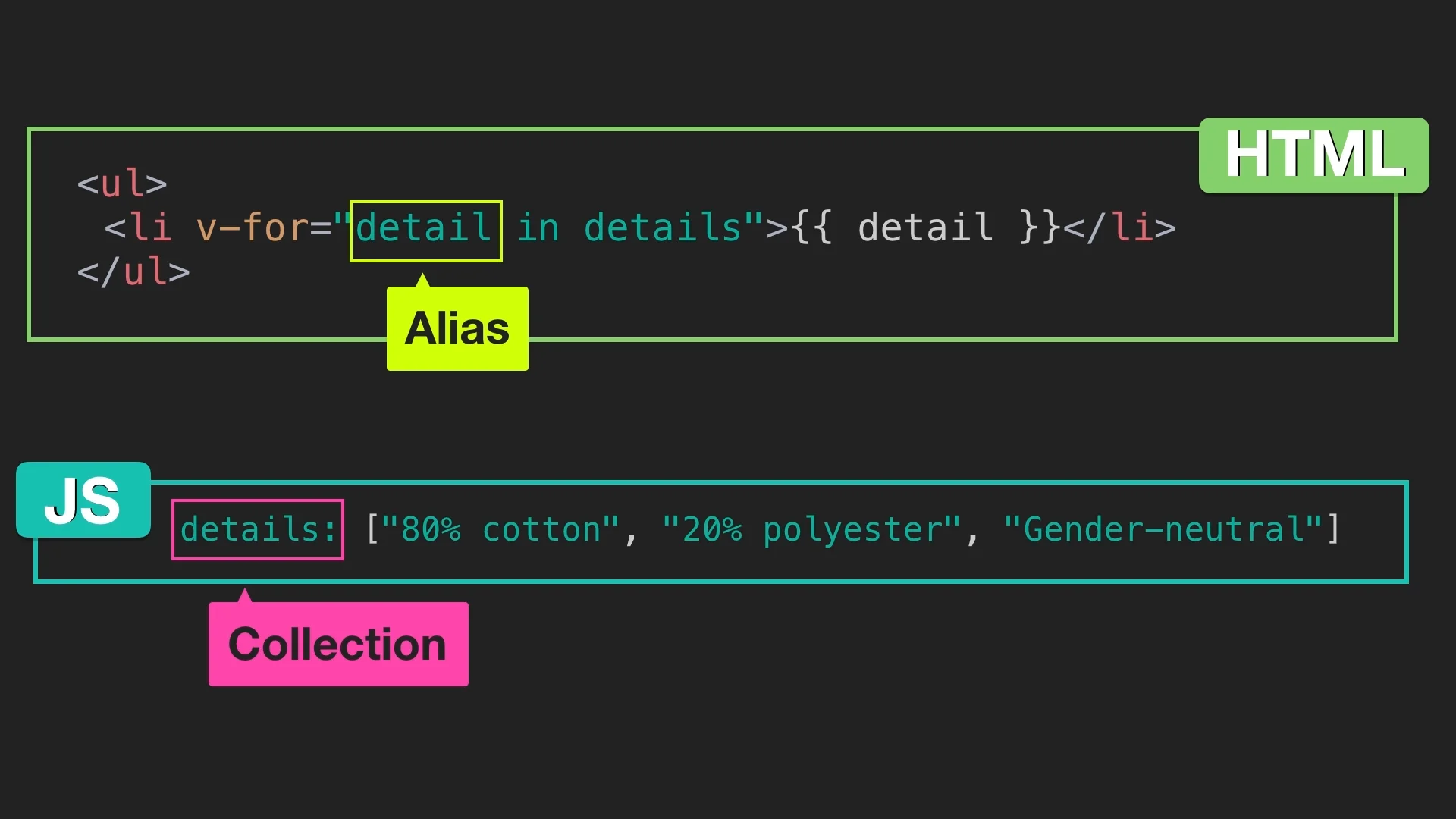Click the closing </ul> tag
1456x819 pixels.
coord(133,271)
